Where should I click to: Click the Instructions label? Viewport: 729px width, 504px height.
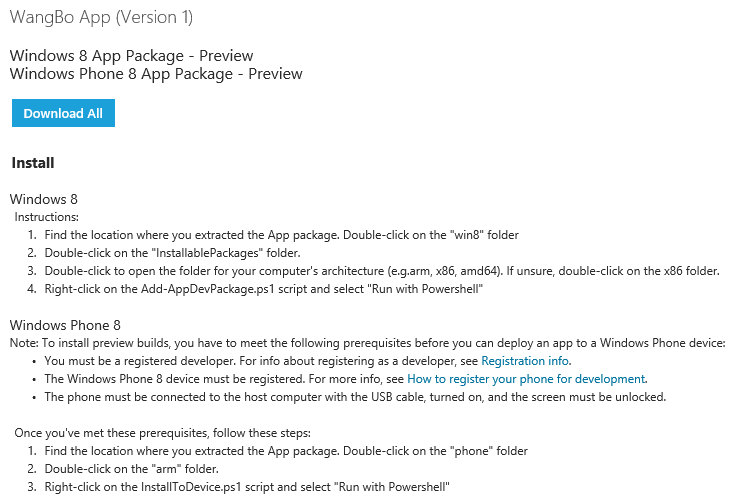pos(46,217)
